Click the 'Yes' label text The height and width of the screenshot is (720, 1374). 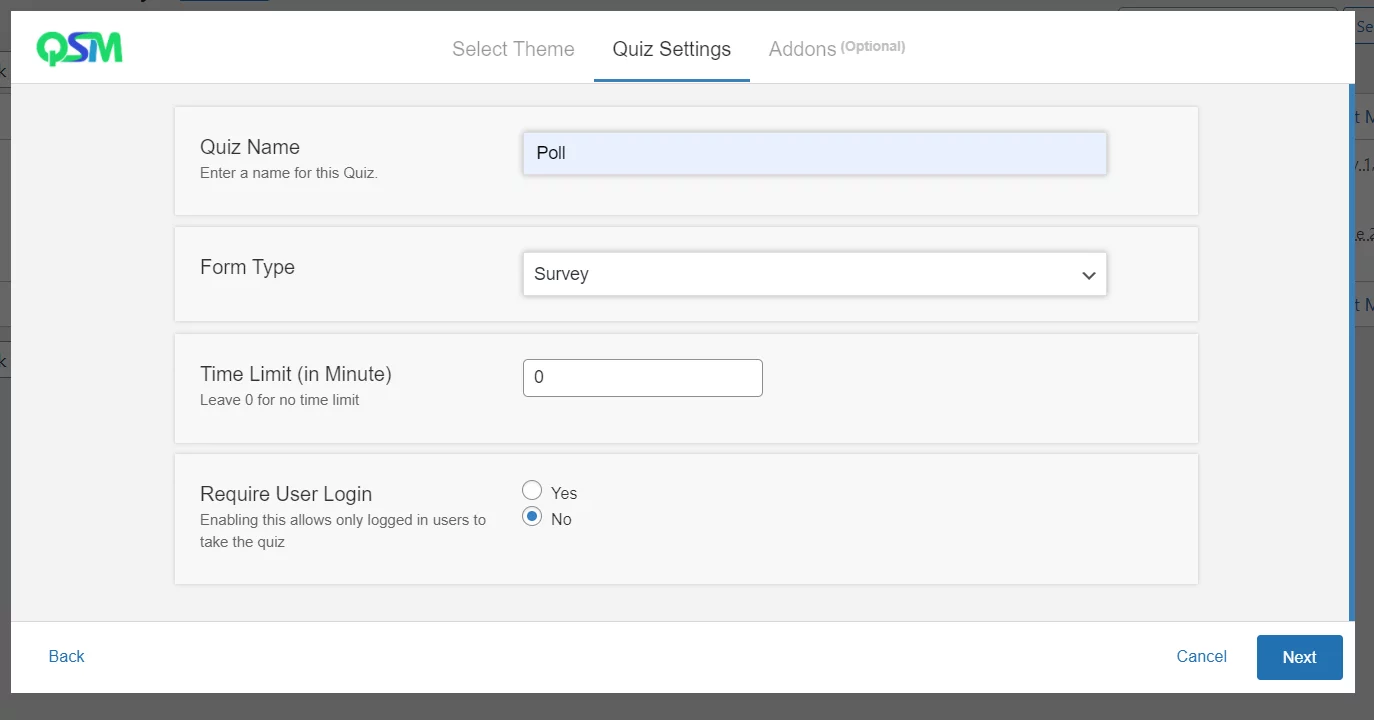tap(564, 493)
